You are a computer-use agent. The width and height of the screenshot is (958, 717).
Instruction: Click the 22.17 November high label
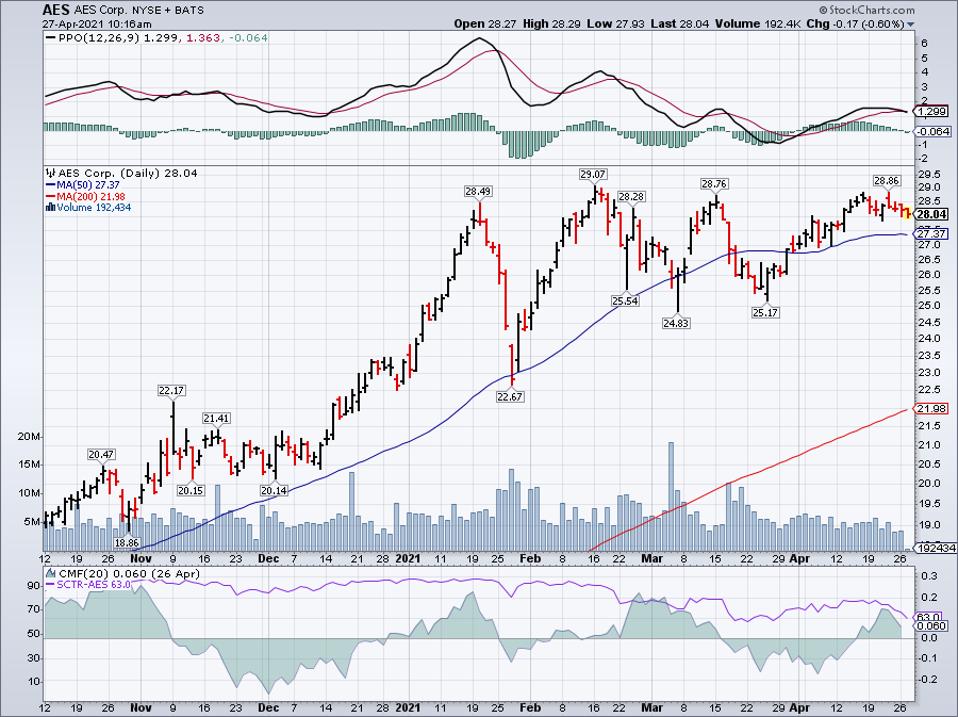click(172, 390)
